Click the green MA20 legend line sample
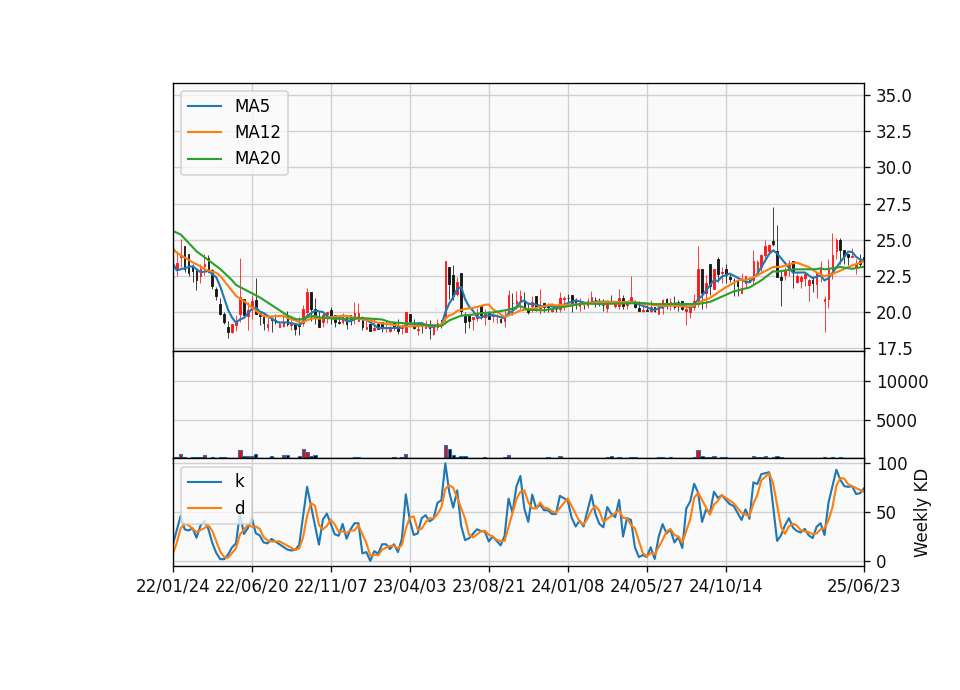960x690 pixels. [x=204, y=158]
